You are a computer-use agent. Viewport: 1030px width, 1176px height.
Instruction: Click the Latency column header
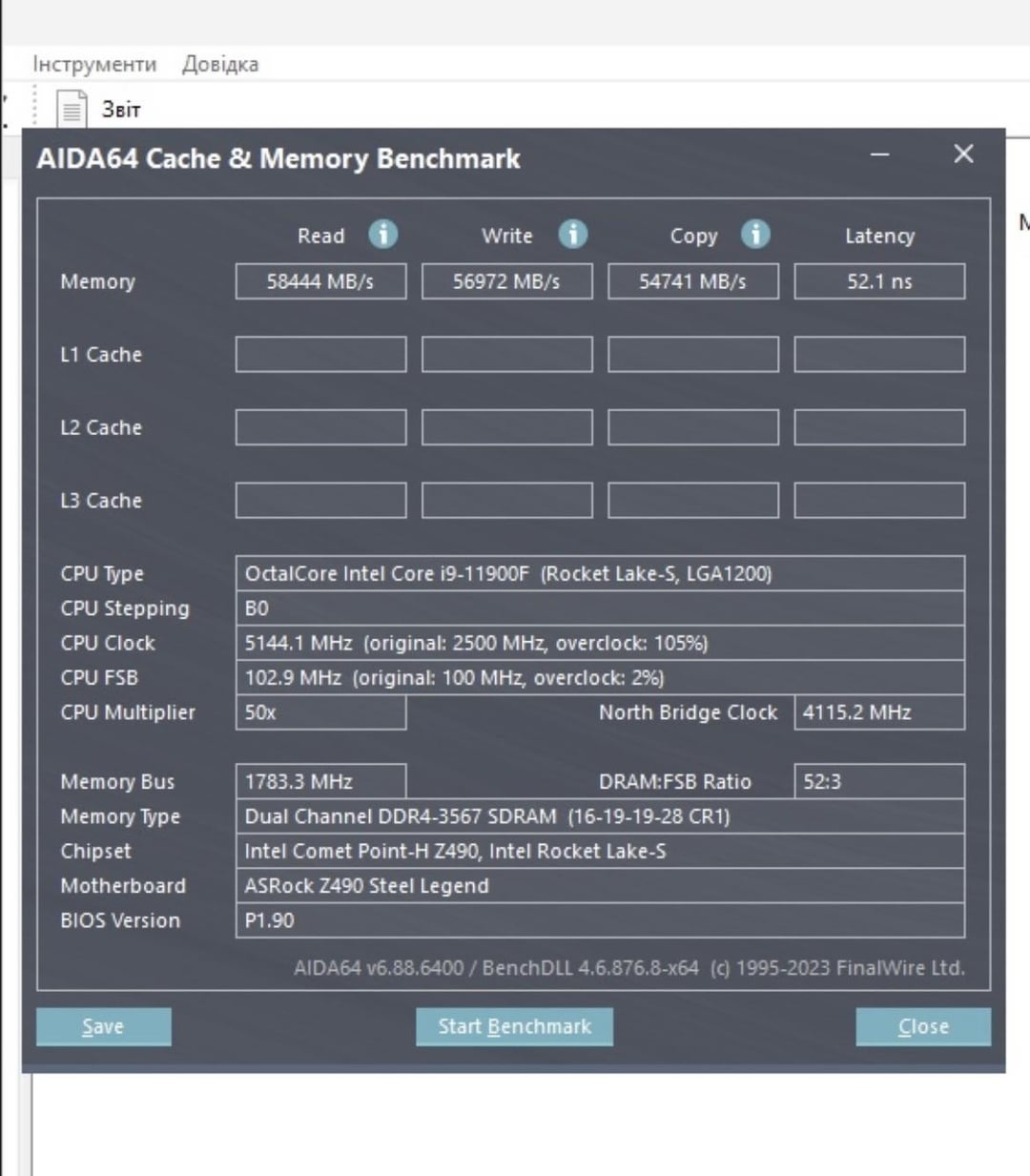point(879,237)
